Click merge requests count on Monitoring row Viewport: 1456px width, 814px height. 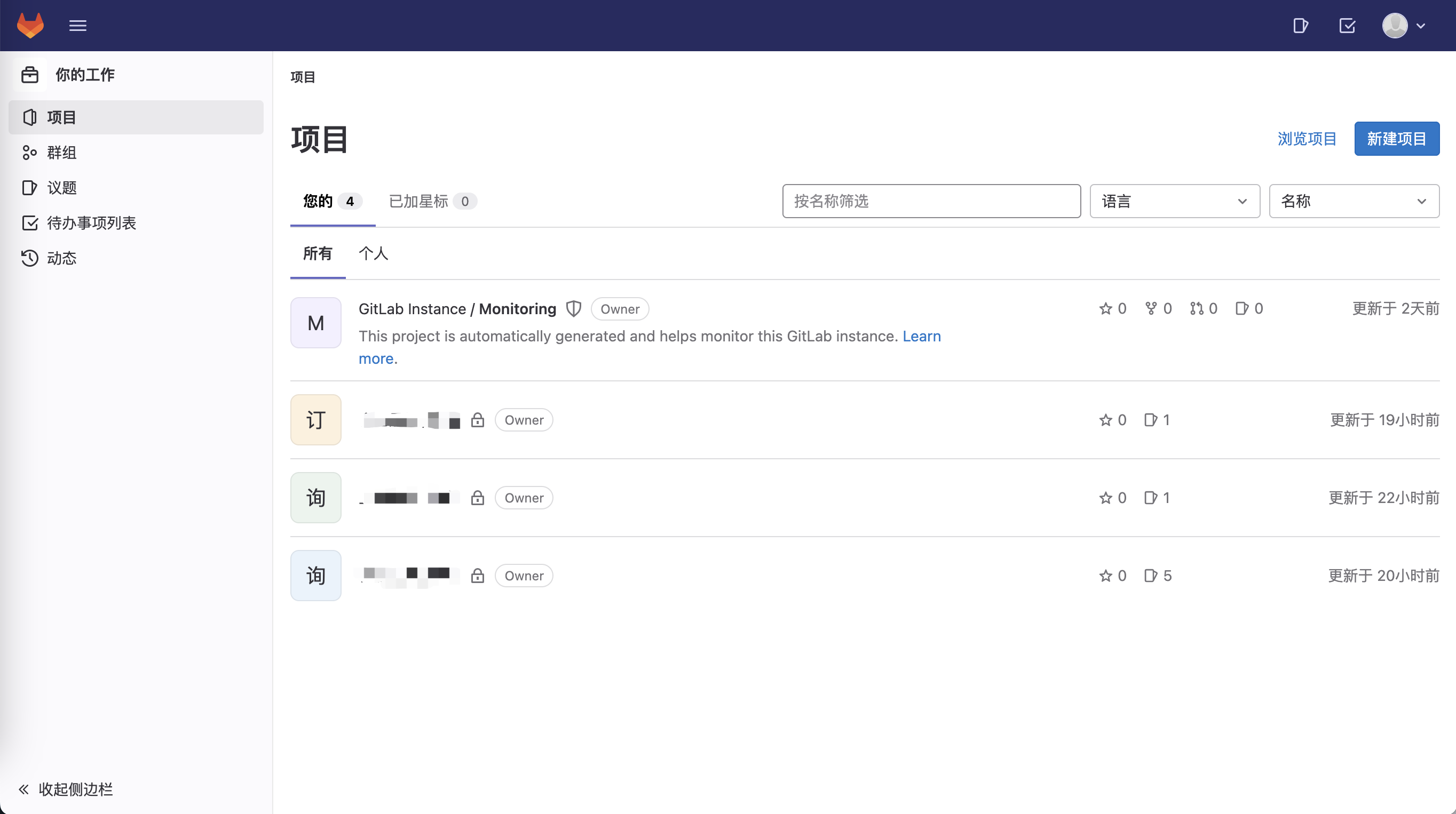1204,308
